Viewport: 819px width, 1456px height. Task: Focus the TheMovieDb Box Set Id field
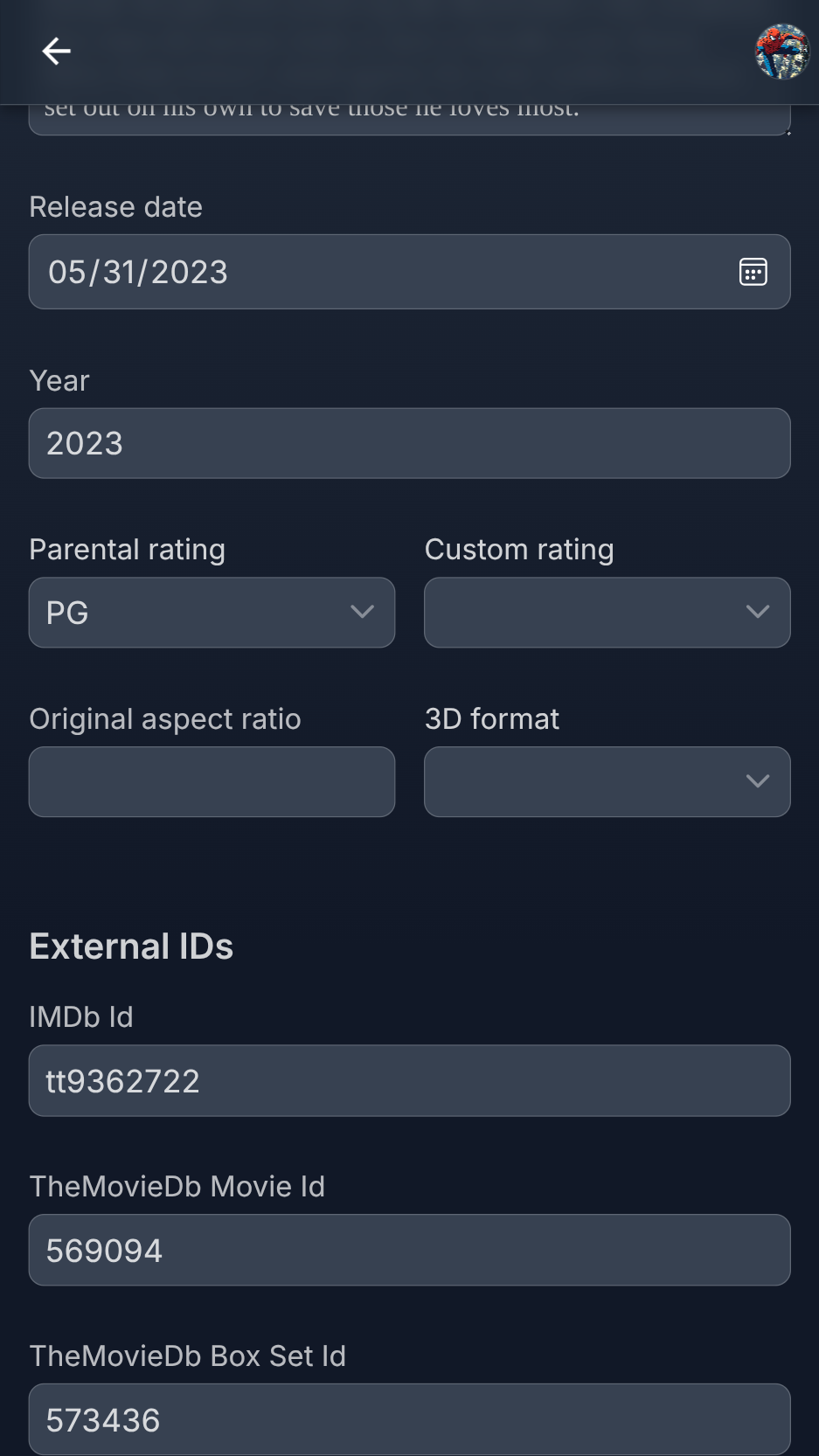(409, 1419)
